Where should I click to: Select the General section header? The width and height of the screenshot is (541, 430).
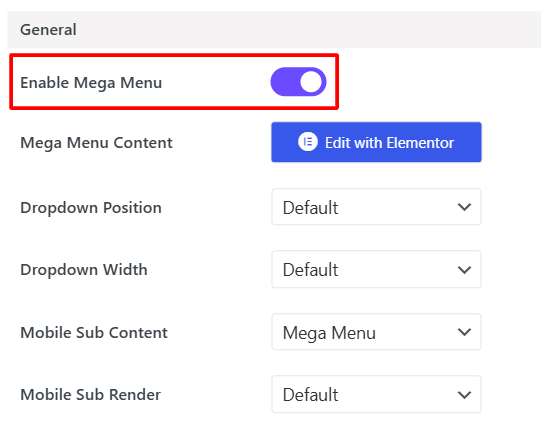pyautogui.click(x=274, y=30)
